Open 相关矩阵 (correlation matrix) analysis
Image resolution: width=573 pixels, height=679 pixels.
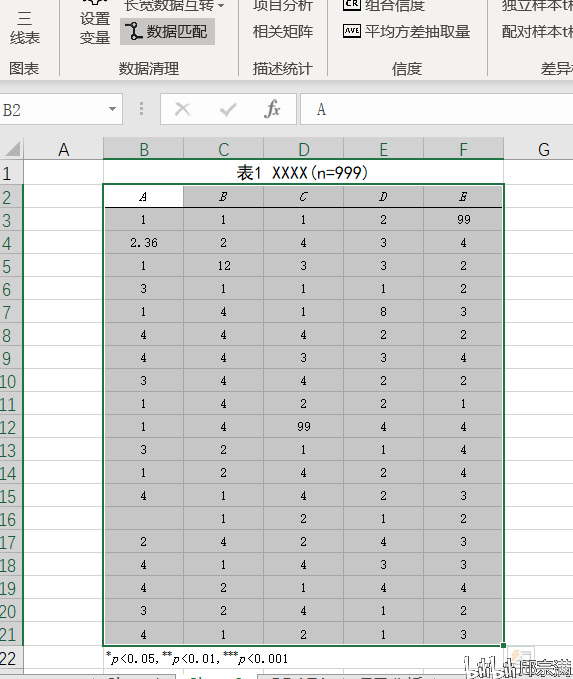pyautogui.click(x=283, y=32)
